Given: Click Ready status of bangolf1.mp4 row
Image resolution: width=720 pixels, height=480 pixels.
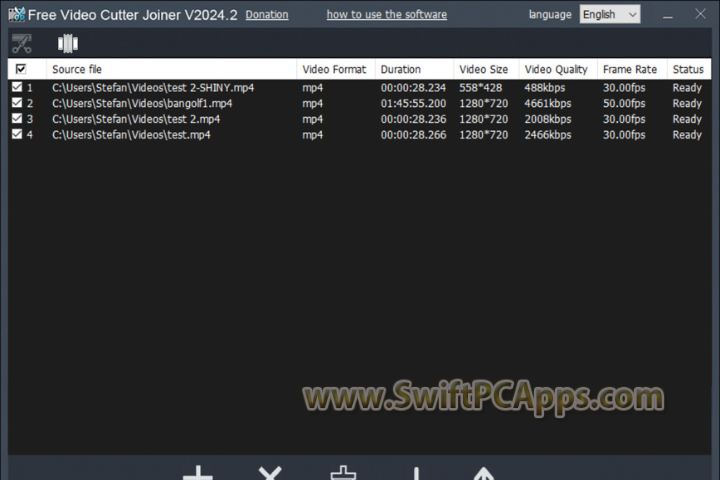Looking at the screenshot, I should point(687,103).
